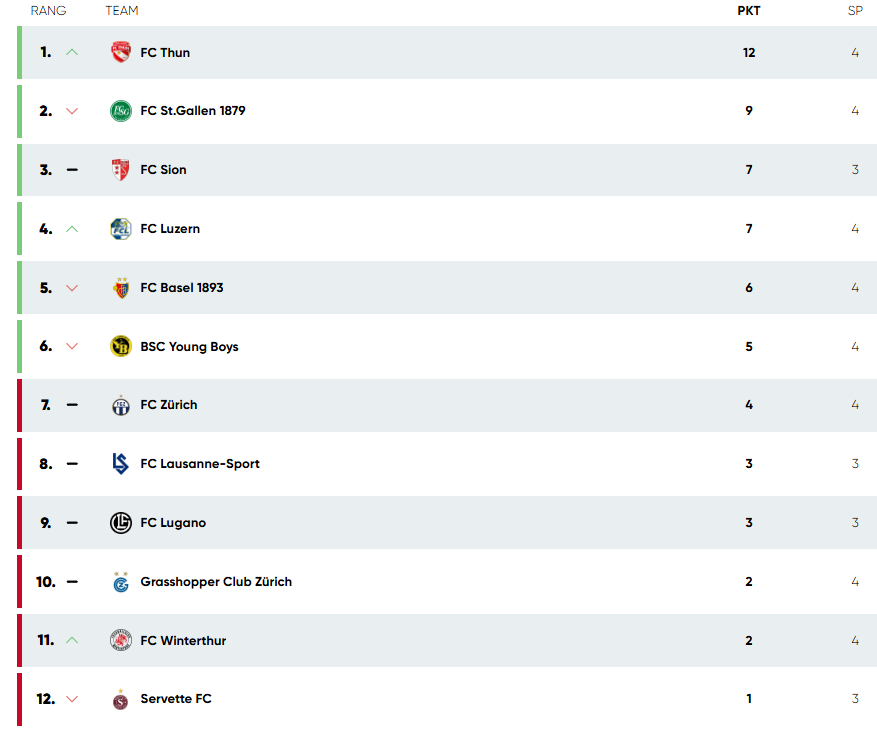Click the RANG column header
The image size is (877, 730).
click(48, 11)
